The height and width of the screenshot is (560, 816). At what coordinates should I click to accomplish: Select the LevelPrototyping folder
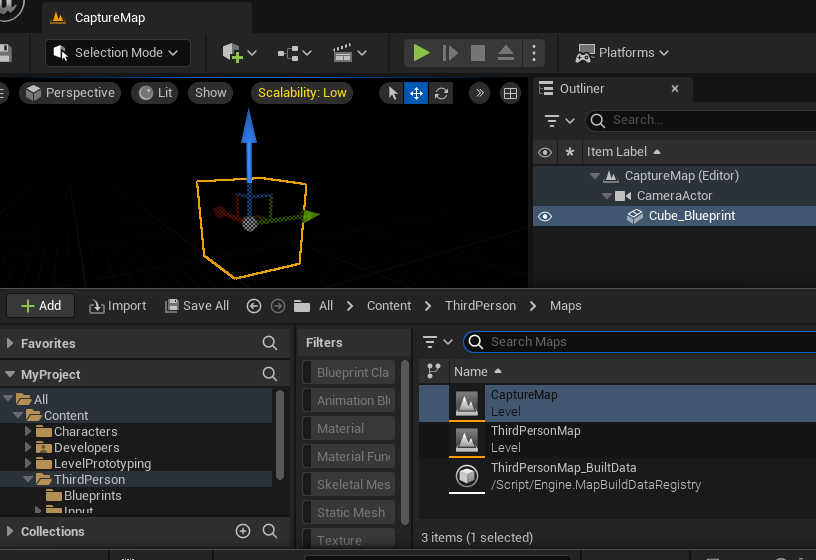point(103,464)
